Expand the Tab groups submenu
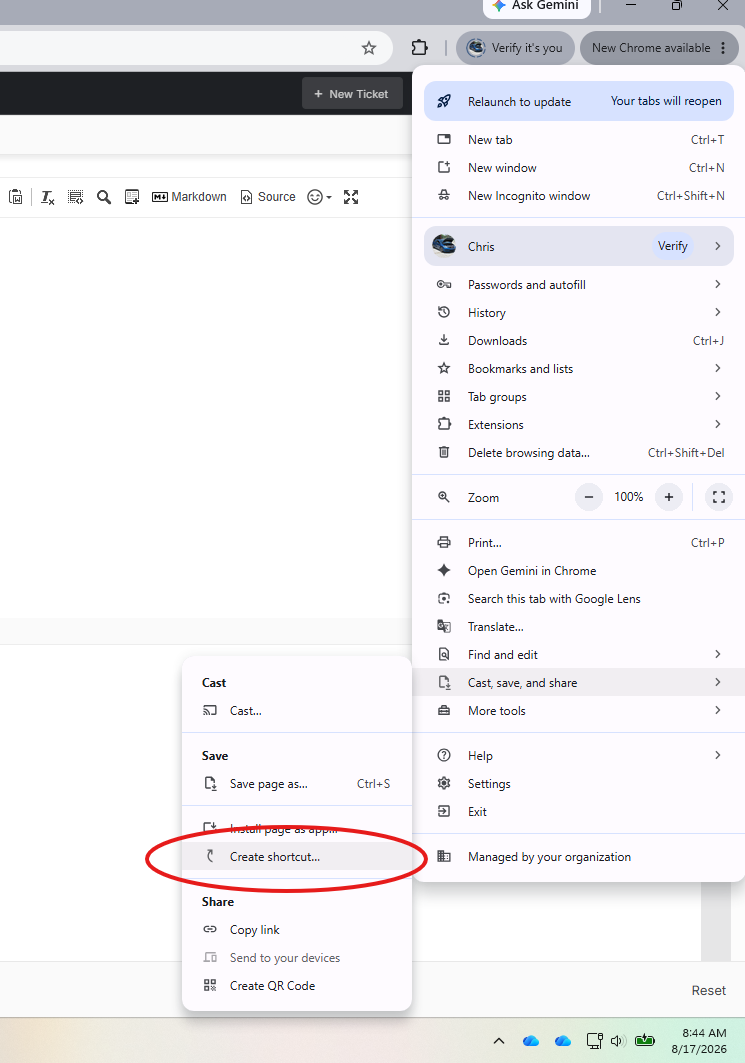This screenshot has width=745, height=1063. pos(579,397)
